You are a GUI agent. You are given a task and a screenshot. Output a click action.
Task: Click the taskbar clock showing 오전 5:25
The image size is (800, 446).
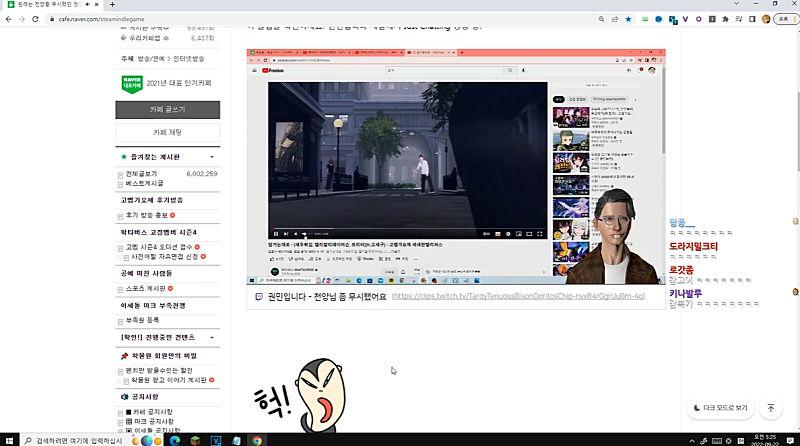pyautogui.click(x=765, y=440)
